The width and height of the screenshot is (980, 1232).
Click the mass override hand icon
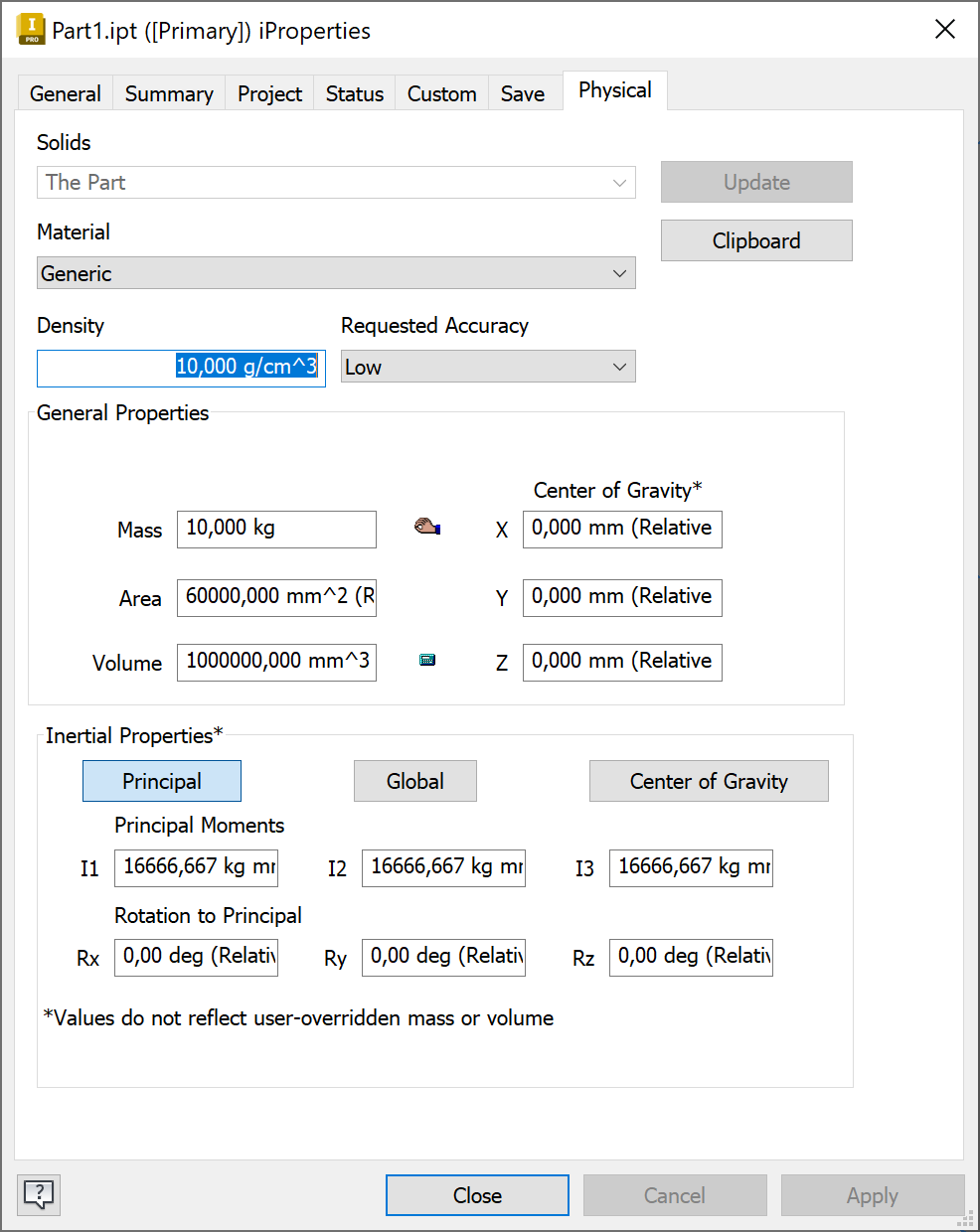coord(426,526)
